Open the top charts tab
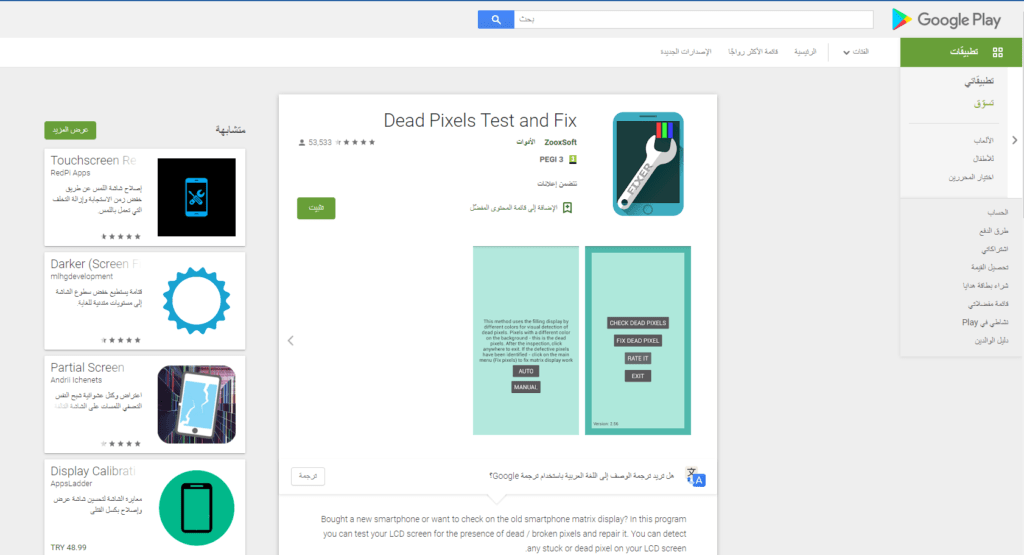Screen dimensions: 1024x555 (756, 52)
